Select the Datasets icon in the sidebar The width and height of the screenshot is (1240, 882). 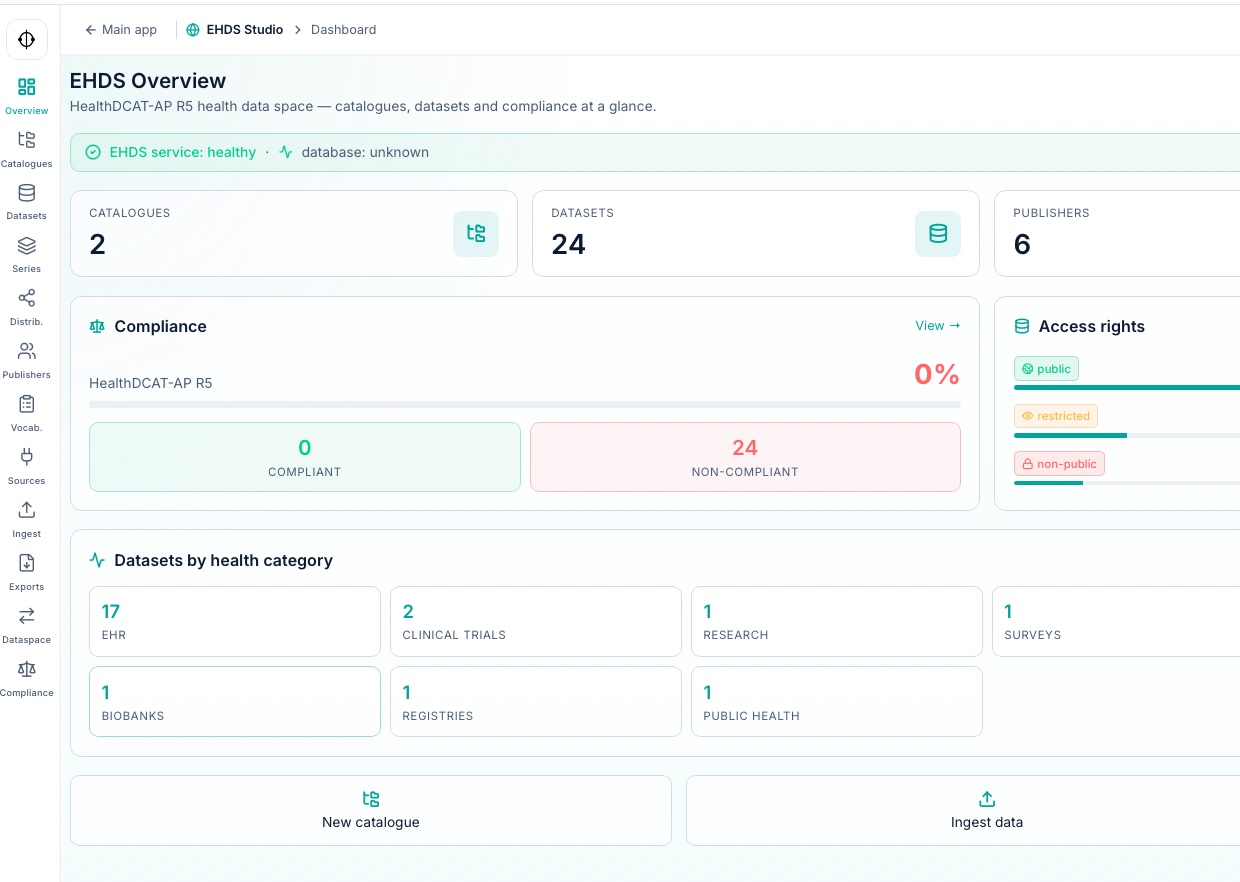coord(26,200)
